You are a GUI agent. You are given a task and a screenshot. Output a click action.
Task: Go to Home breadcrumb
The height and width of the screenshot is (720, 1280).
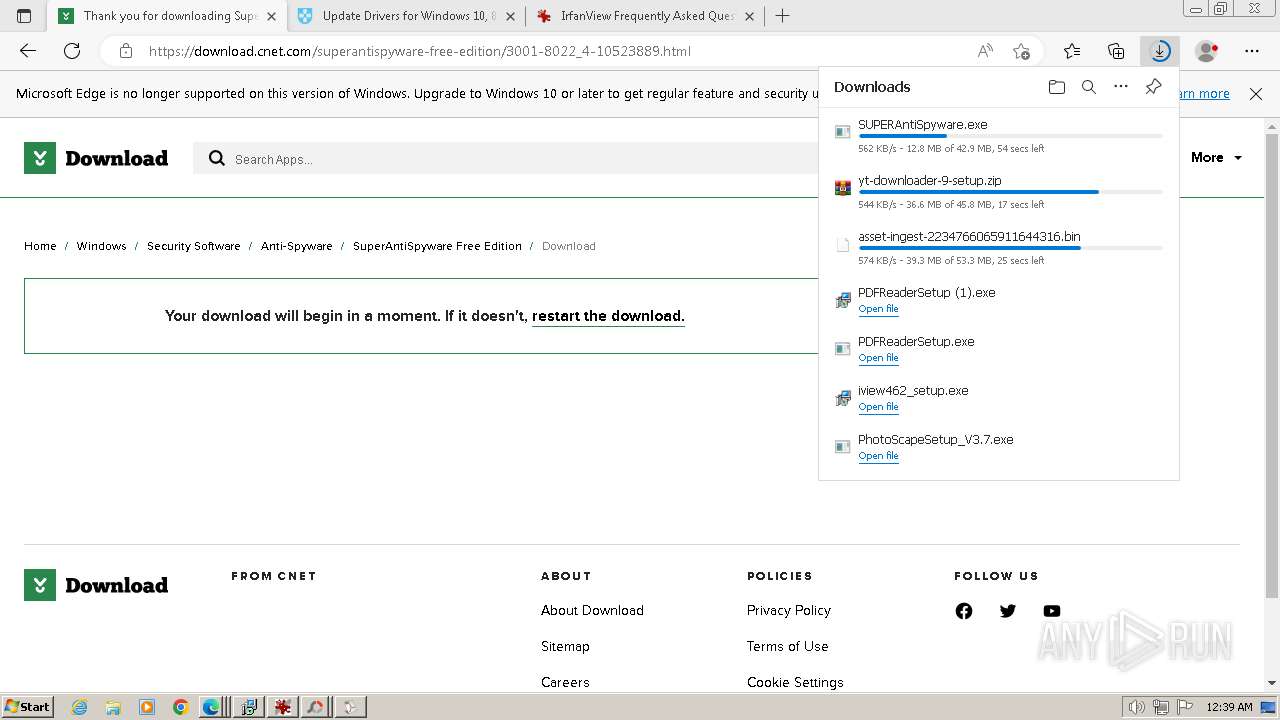coord(40,246)
